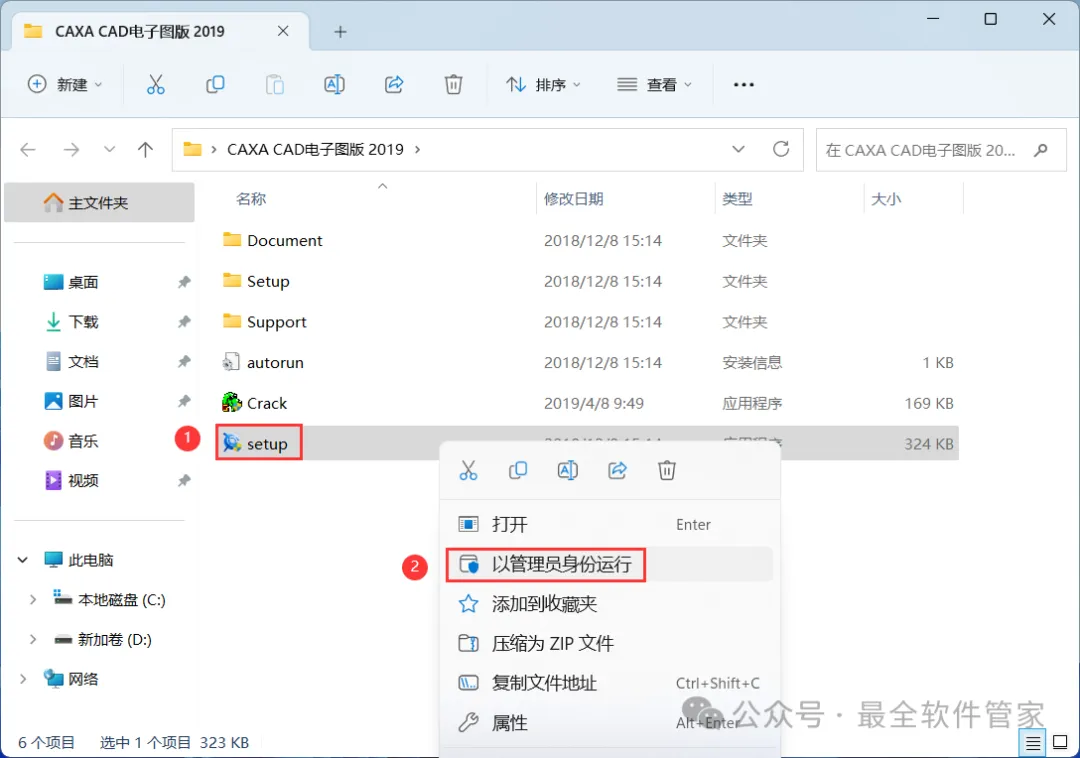Go back with the left arrow button
The width and height of the screenshot is (1080, 758).
pyautogui.click(x=28, y=149)
